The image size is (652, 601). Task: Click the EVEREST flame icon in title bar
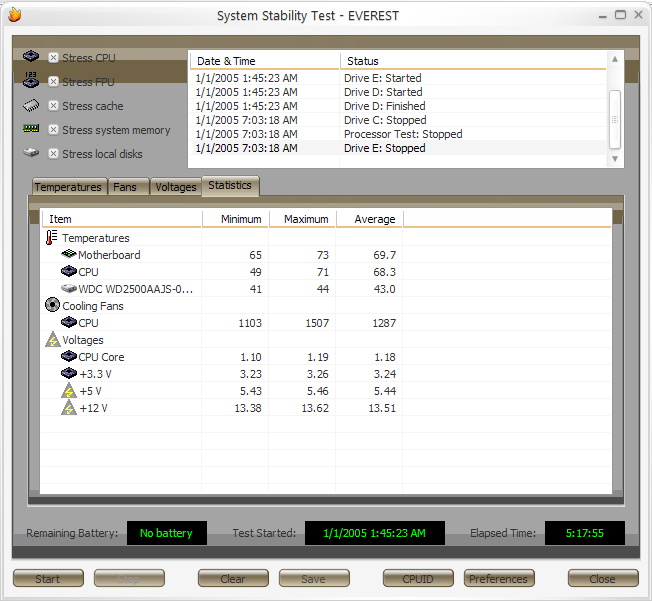(x=14, y=15)
